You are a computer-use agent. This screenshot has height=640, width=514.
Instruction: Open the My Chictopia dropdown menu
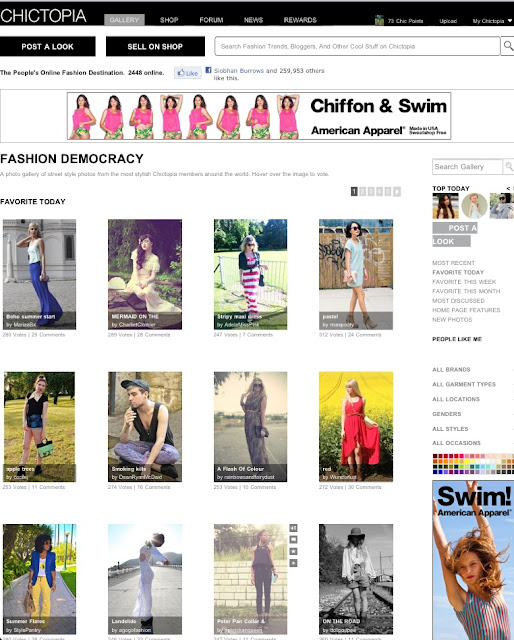pyautogui.click(x=491, y=21)
